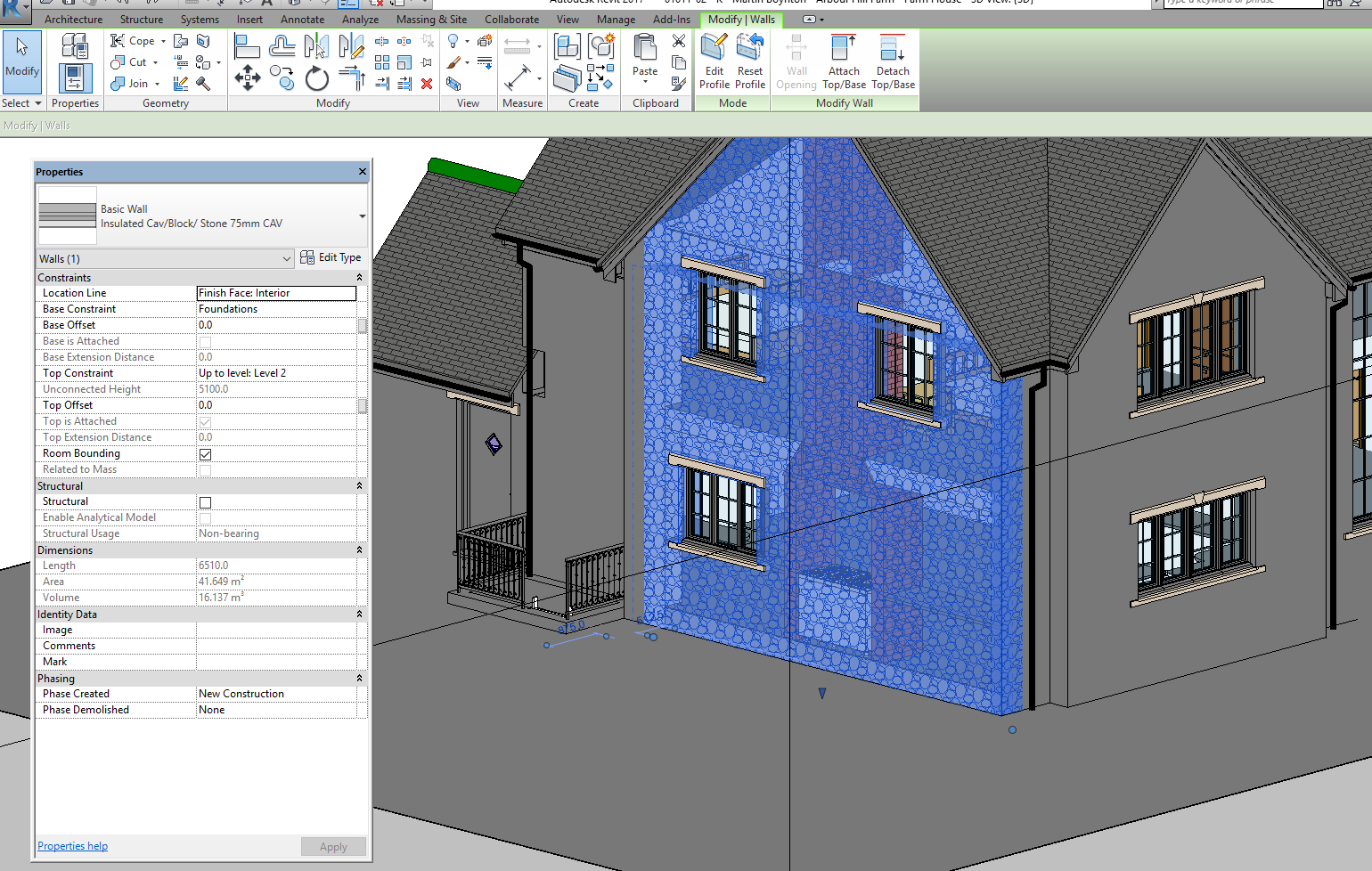Click the Mark value field
1372x871 pixels.
pos(276,662)
